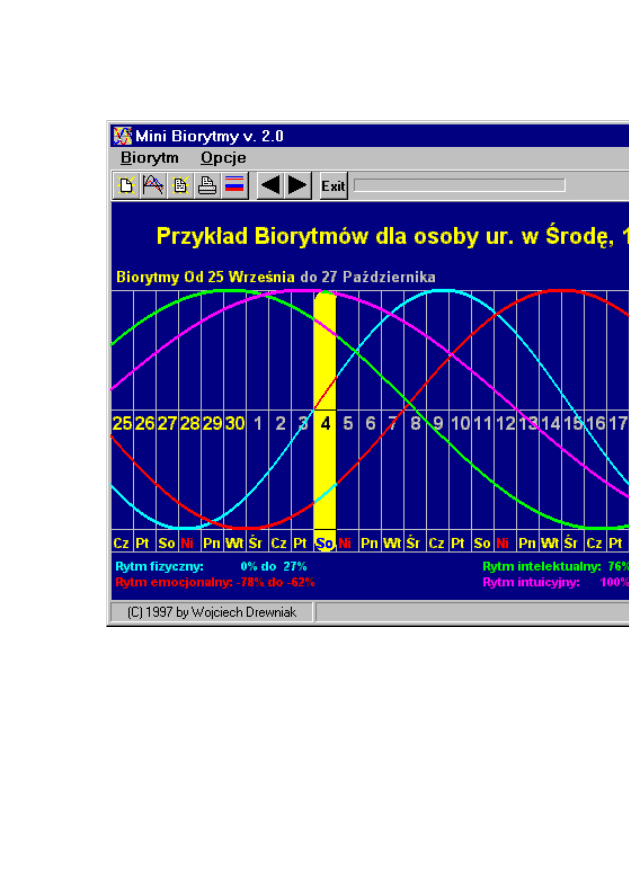Click the Rytm fizyczny legend label
Screen dimensions: 629x893
tap(159, 566)
